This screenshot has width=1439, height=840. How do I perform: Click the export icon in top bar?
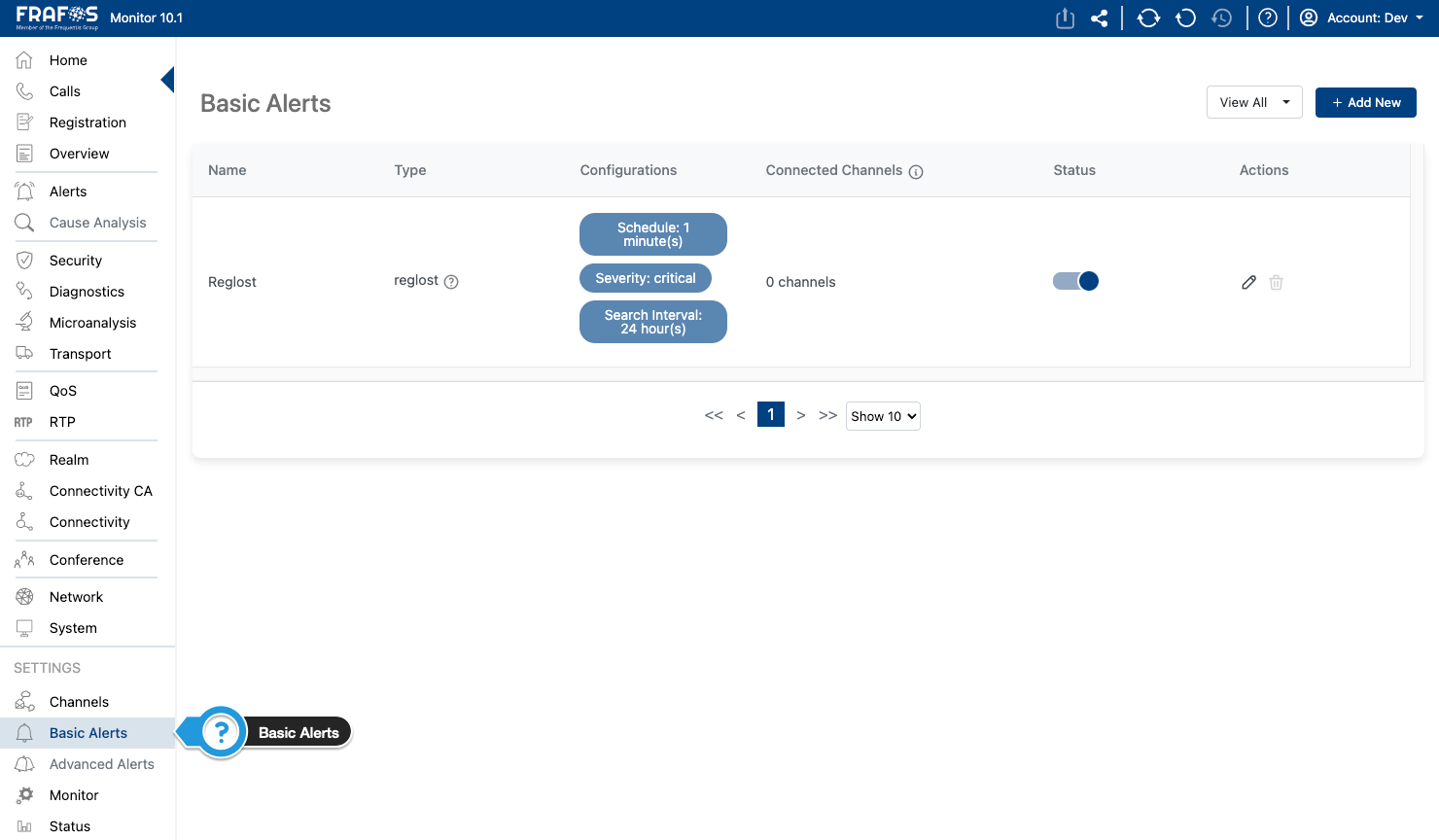(1065, 17)
